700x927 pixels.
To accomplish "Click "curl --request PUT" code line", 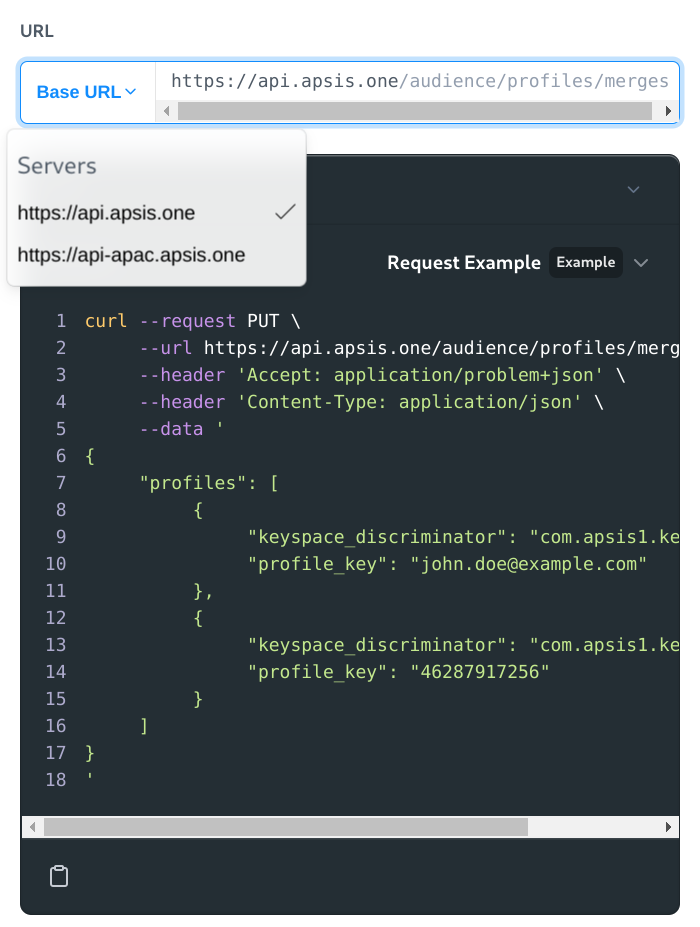I will 193,321.
